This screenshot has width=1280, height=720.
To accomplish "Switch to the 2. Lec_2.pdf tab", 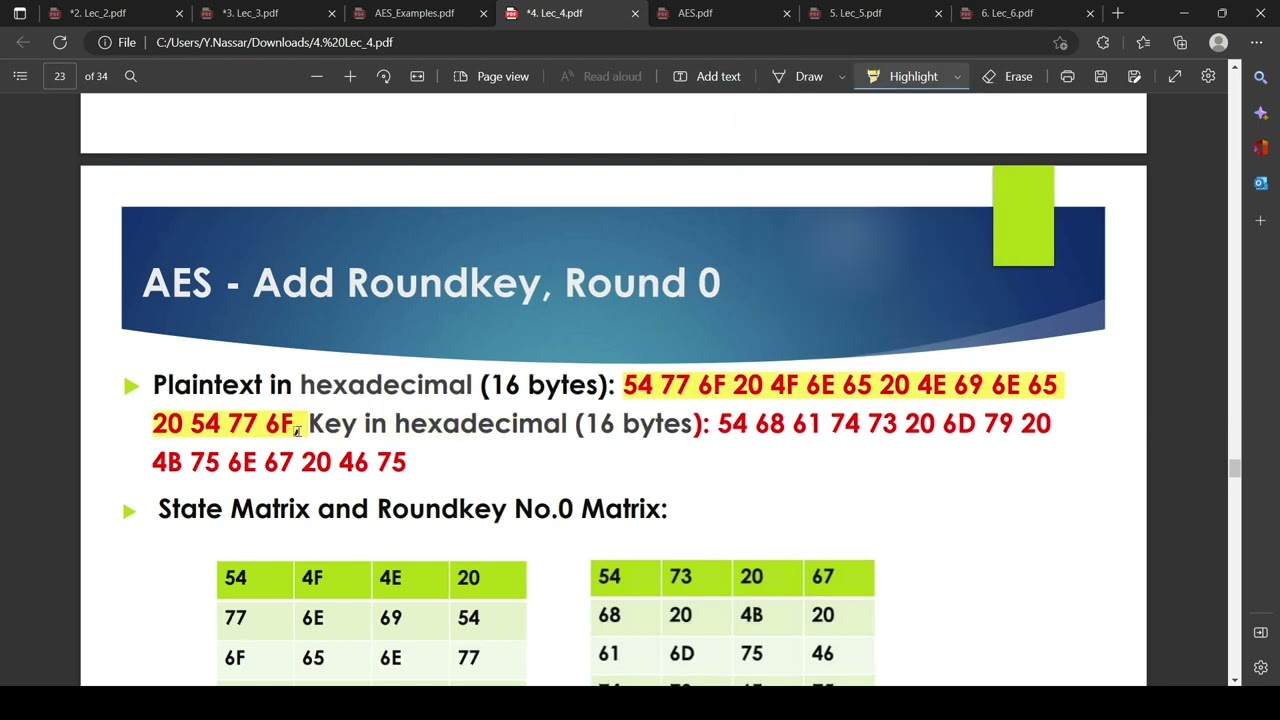I will (x=115, y=13).
